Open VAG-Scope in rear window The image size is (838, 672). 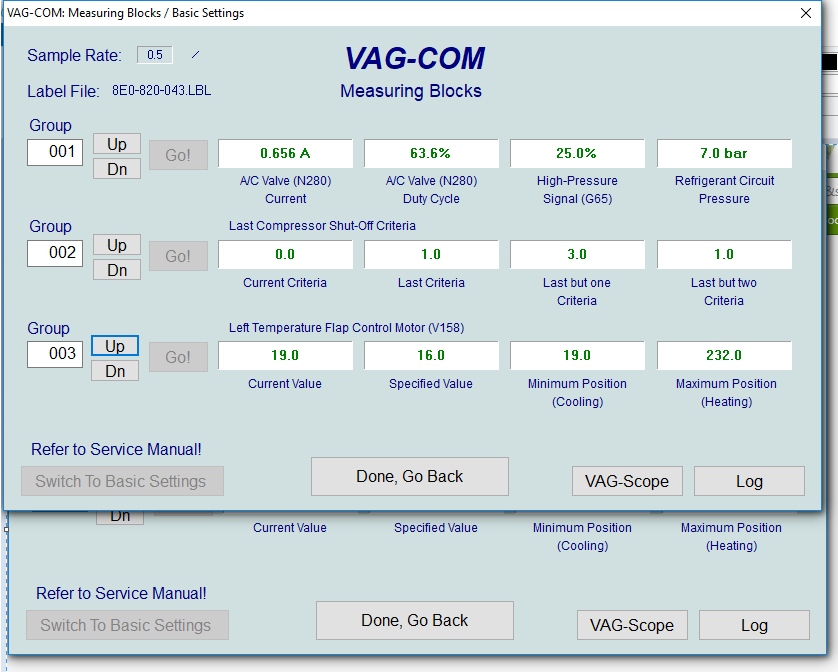click(x=632, y=625)
